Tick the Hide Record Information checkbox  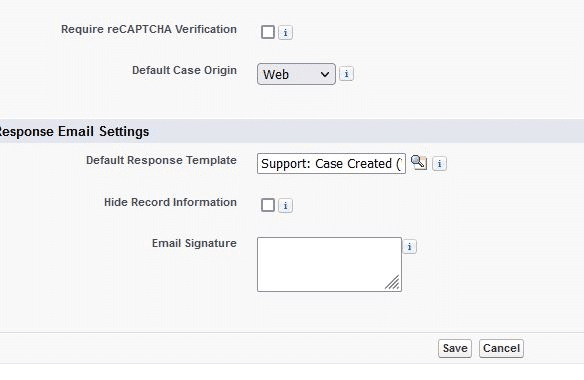pos(268,205)
